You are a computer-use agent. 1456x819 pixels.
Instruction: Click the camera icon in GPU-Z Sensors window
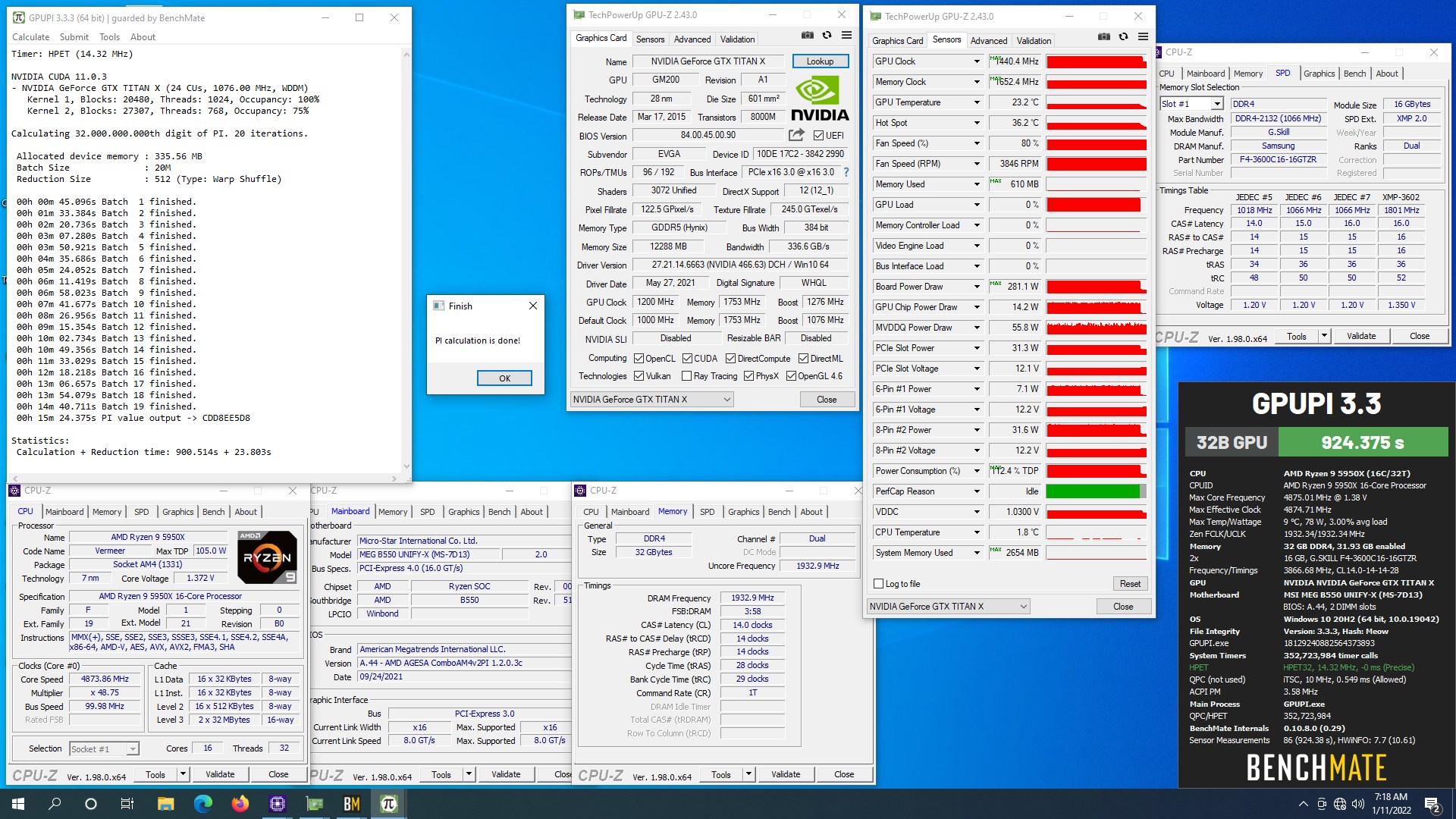click(x=1104, y=37)
